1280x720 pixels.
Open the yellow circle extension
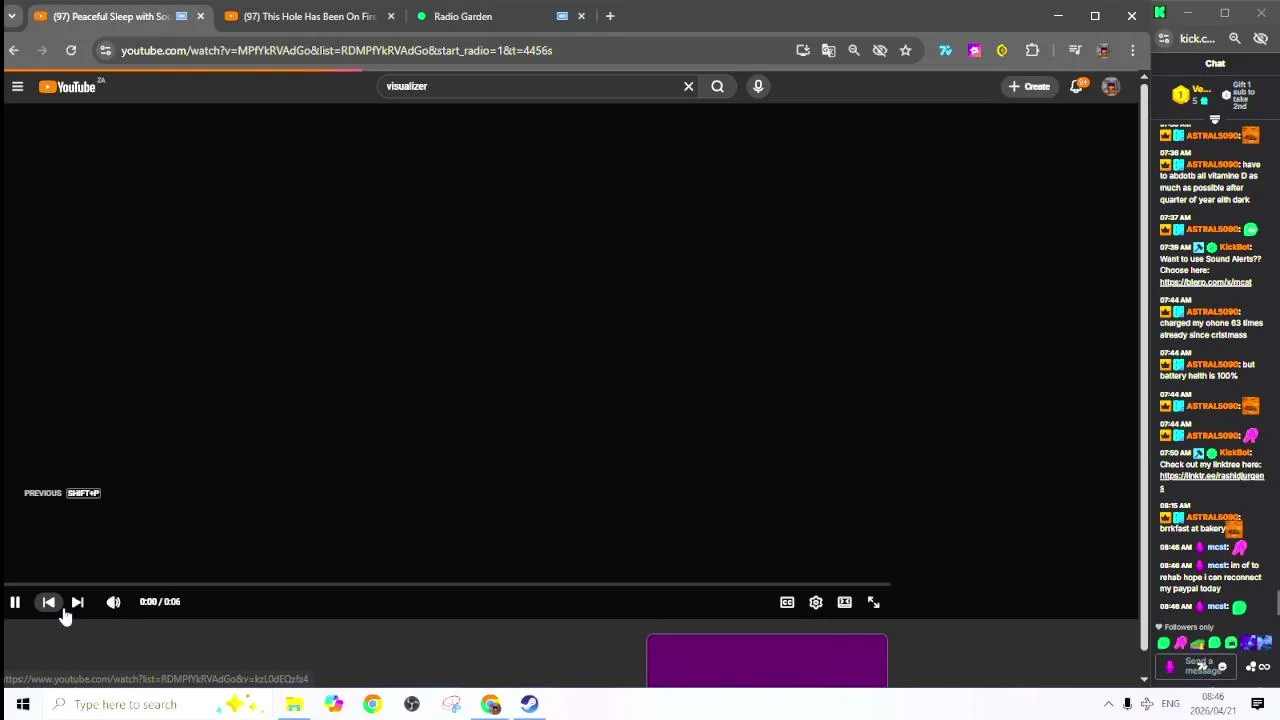pyautogui.click(x=1002, y=50)
